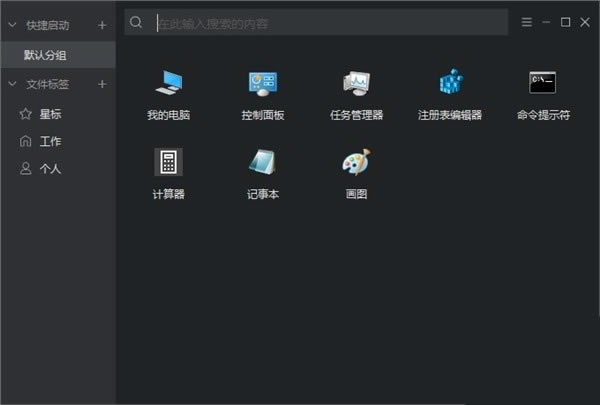Collapse the 文件标签 section chevron
600x405 pixels.
click(12, 84)
